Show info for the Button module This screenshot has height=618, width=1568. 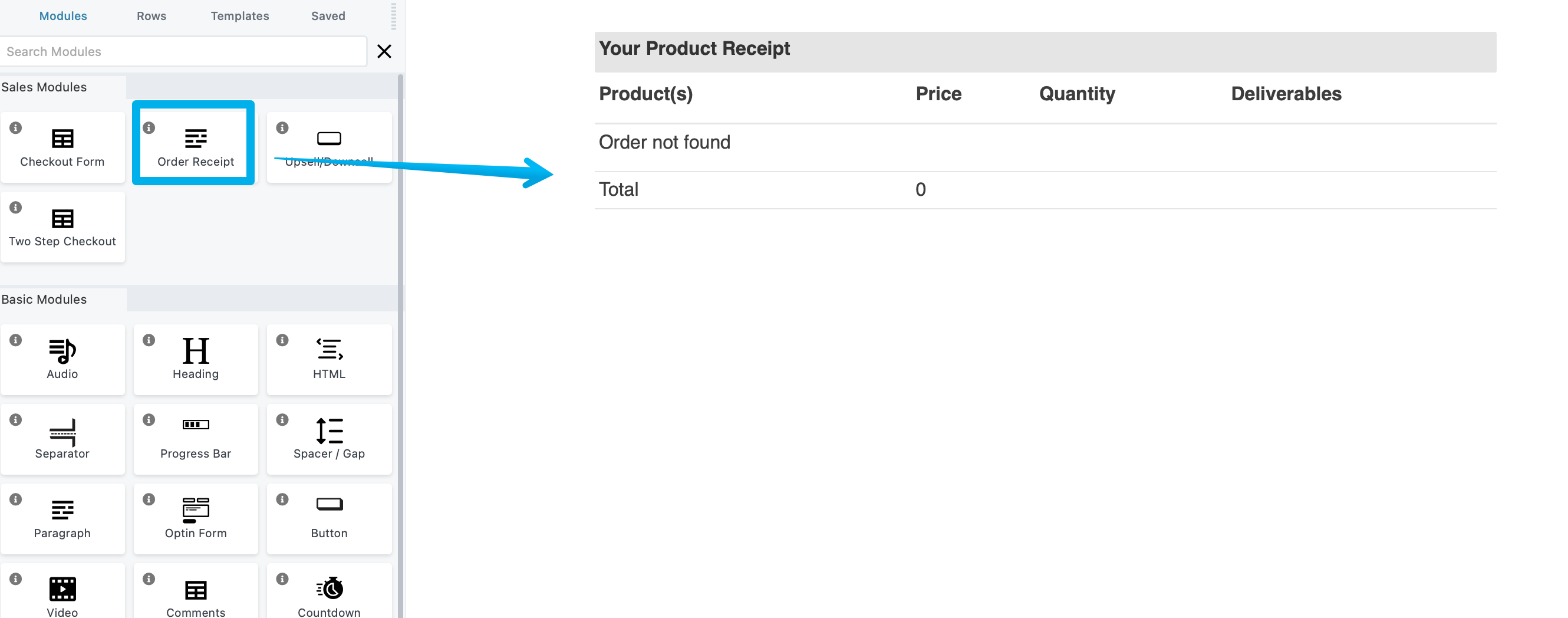pos(282,499)
